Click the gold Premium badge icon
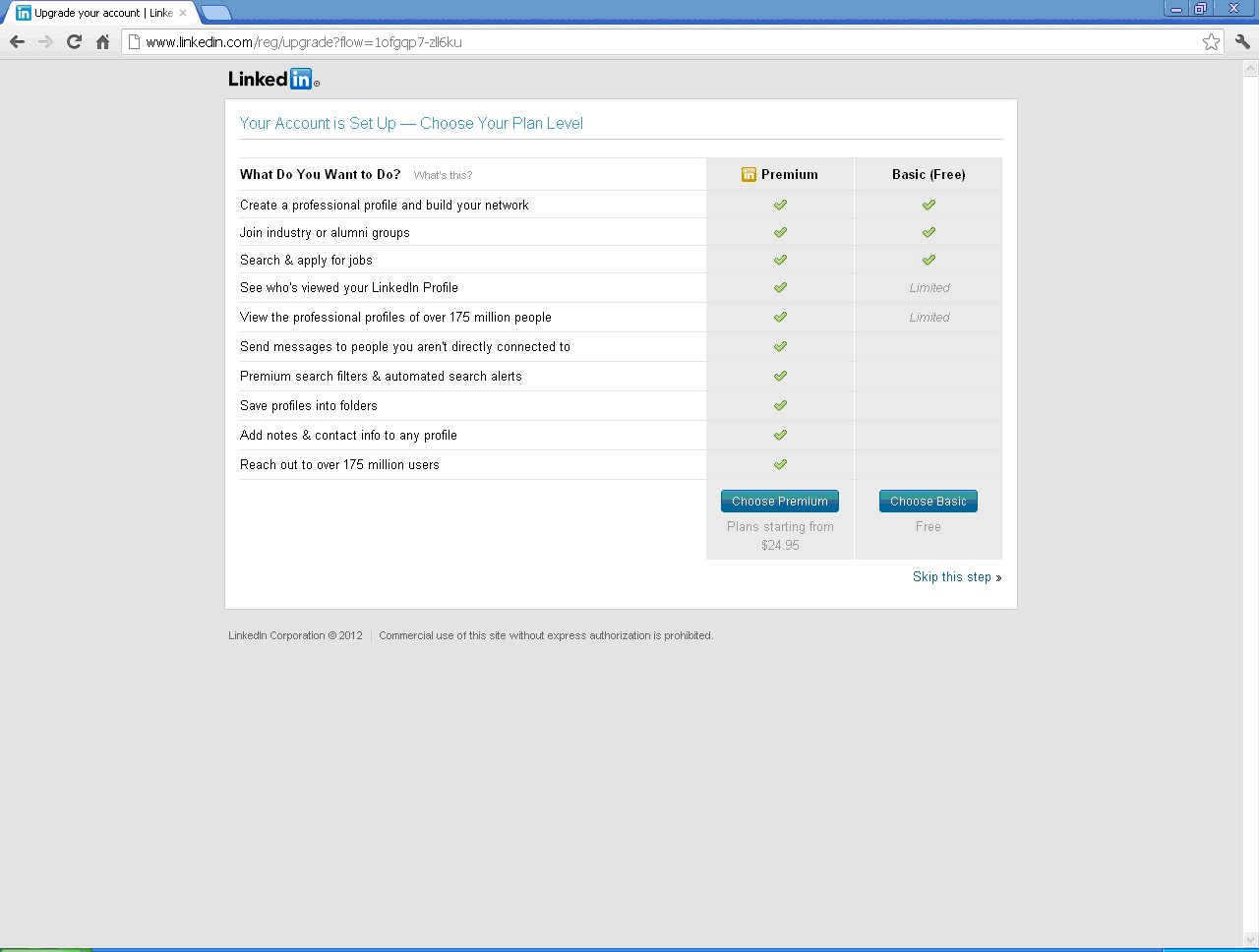The height and width of the screenshot is (952, 1259). pos(749,174)
